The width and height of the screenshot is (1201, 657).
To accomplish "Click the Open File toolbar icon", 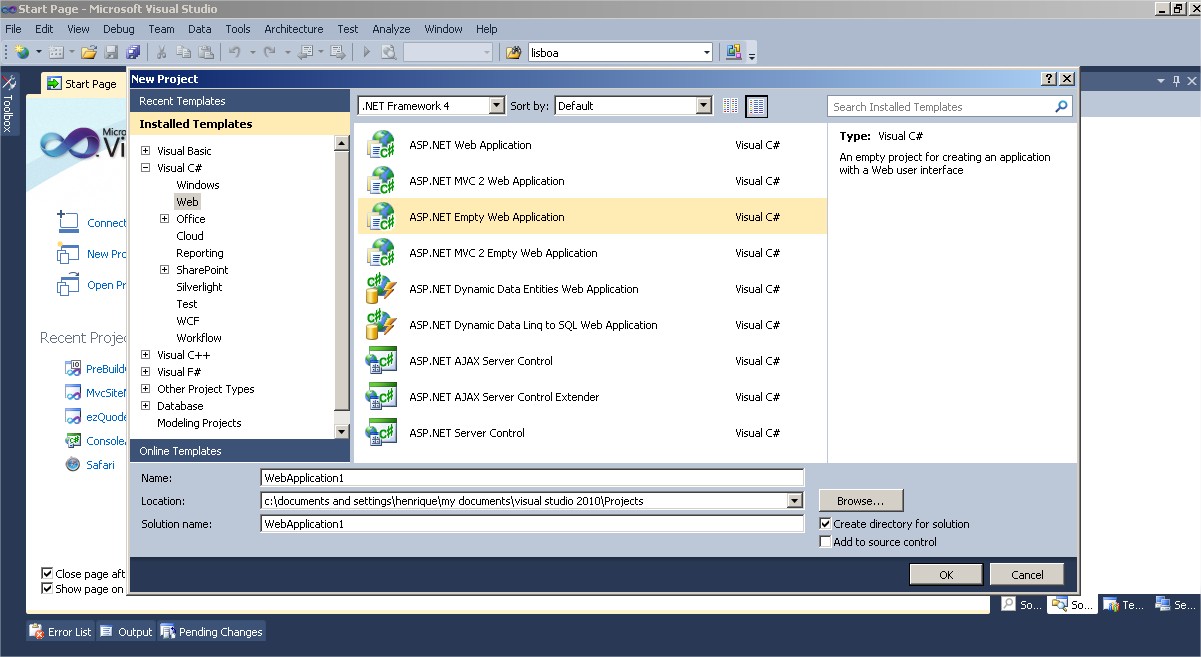I will 88,52.
